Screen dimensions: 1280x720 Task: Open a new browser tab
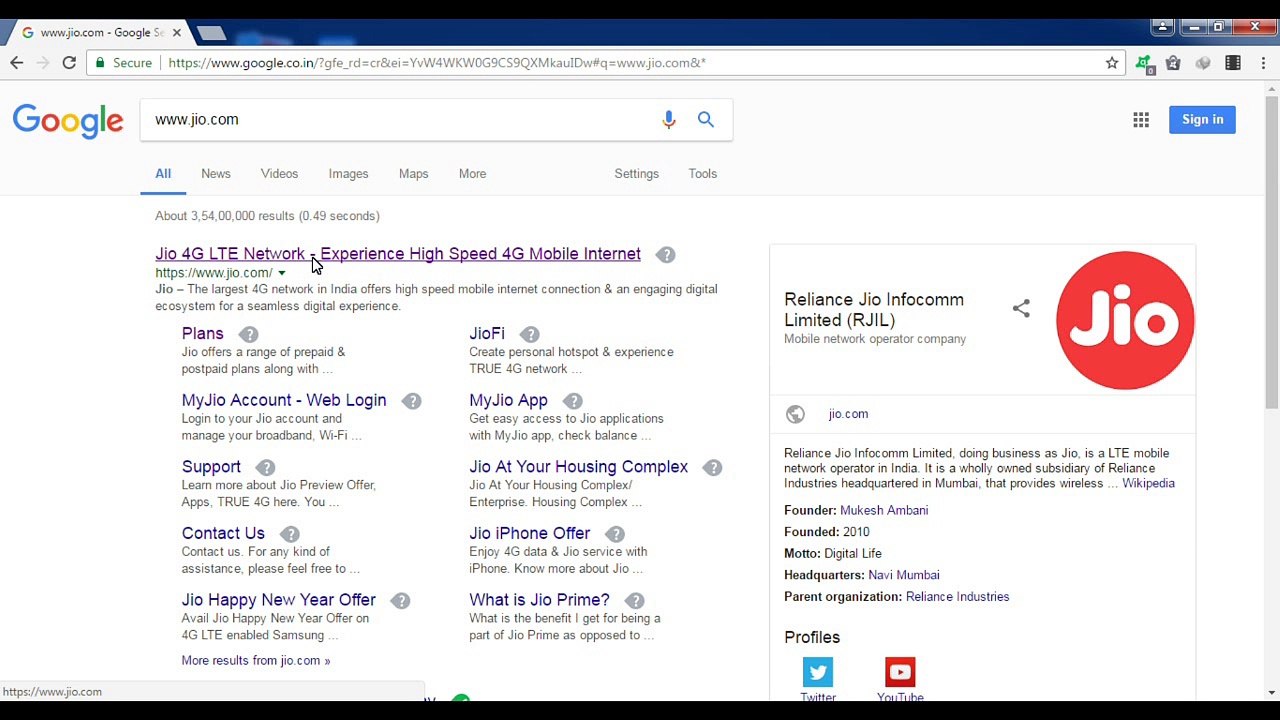pos(211,33)
